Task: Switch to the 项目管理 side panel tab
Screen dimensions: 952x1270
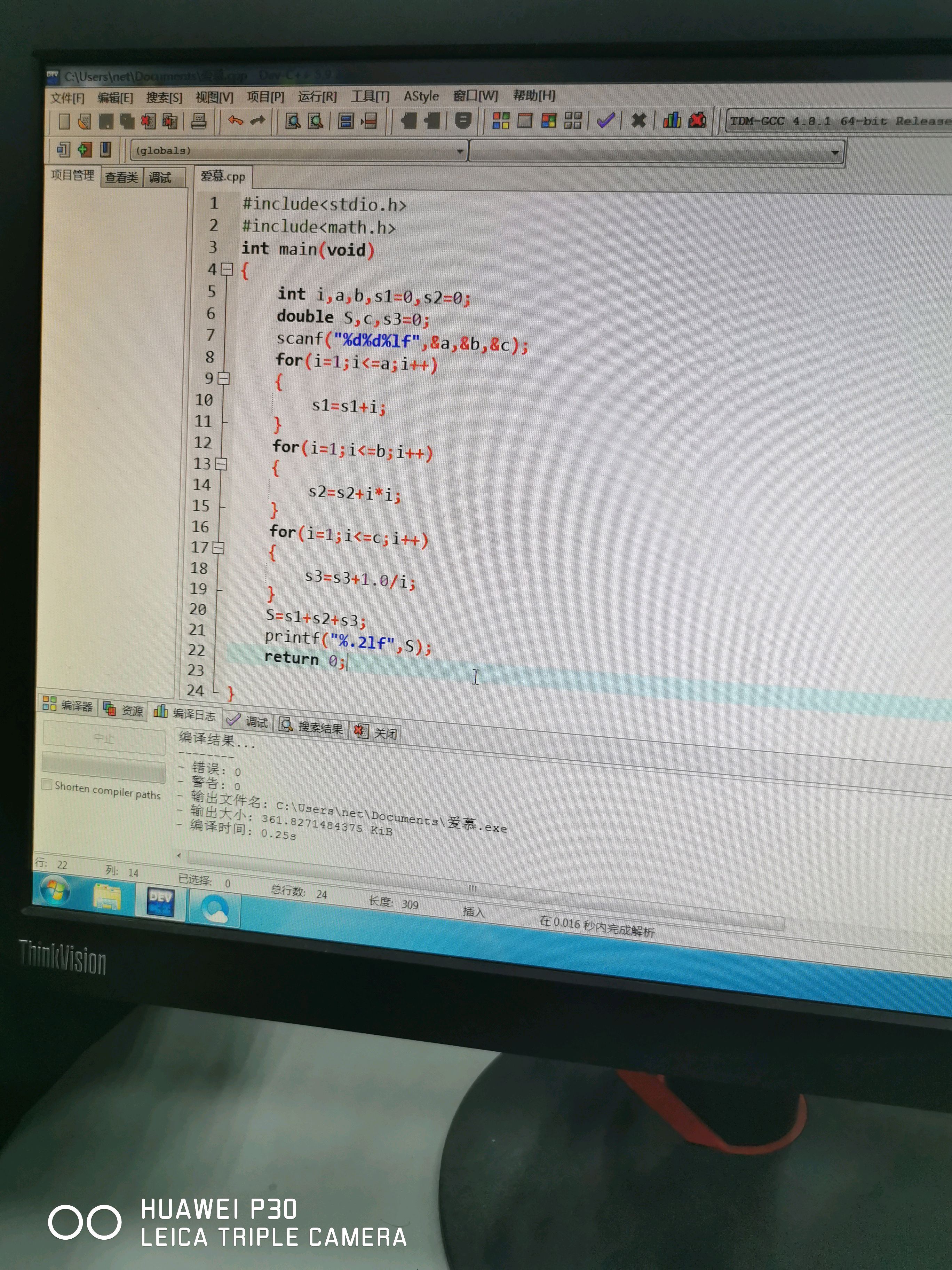Action: (72, 175)
